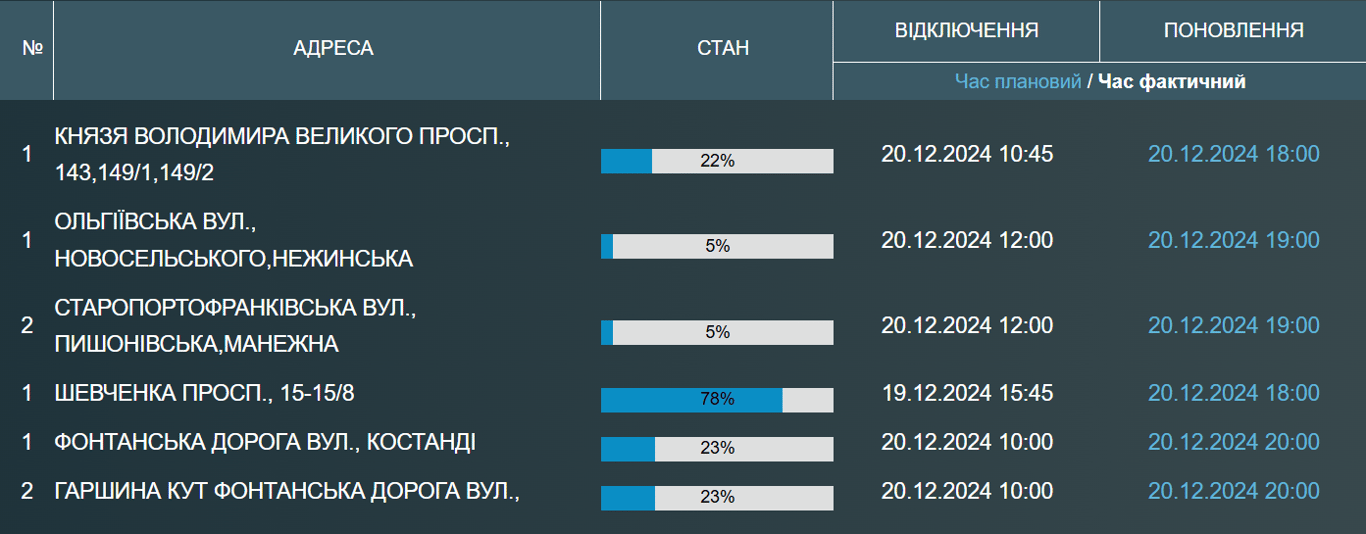The height and width of the screenshot is (534, 1366).
Task: Click progress bar for Ольгіївська вул. row
Action: click(x=717, y=246)
